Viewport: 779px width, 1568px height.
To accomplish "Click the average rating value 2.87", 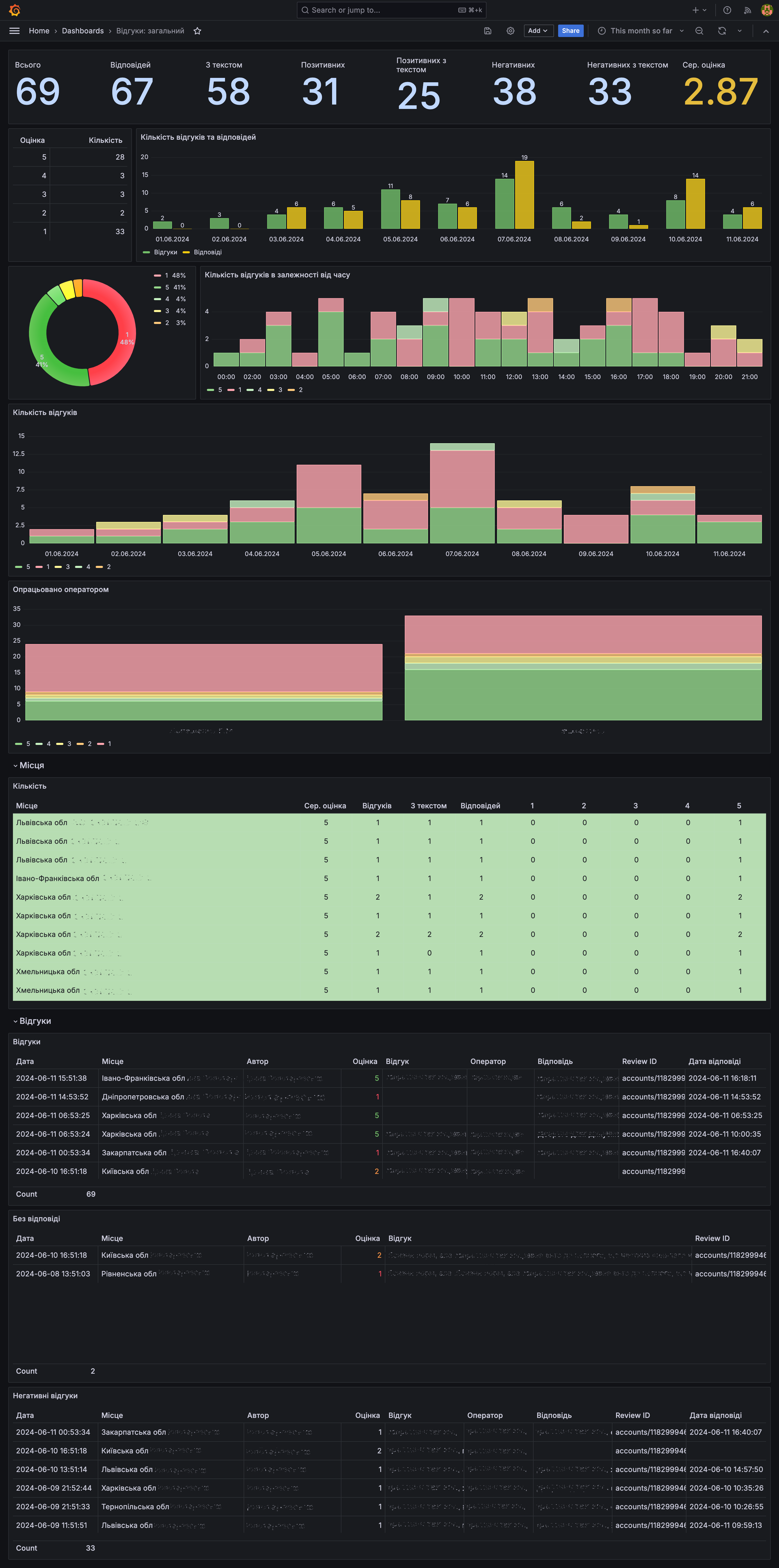I will 721,92.
